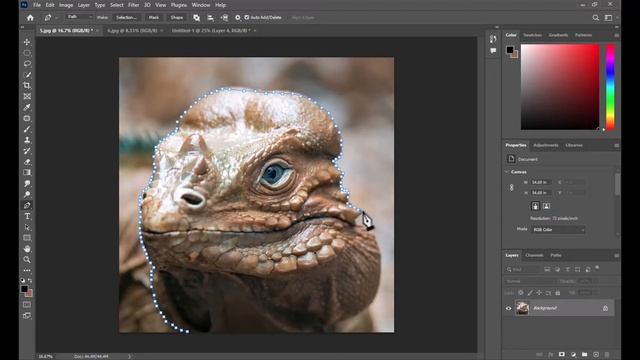This screenshot has width=640, height=360.
Task: Hide the Background layer with eye icon
Action: pos(509,308)
